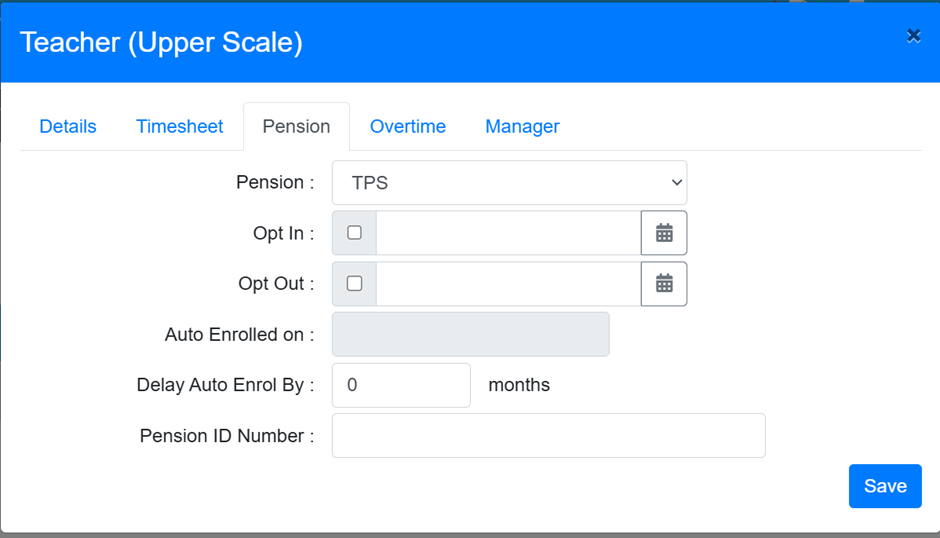Tick the Opt Out checkbox
This screenshot has width=940, height=538.
(x=354, y=284)
